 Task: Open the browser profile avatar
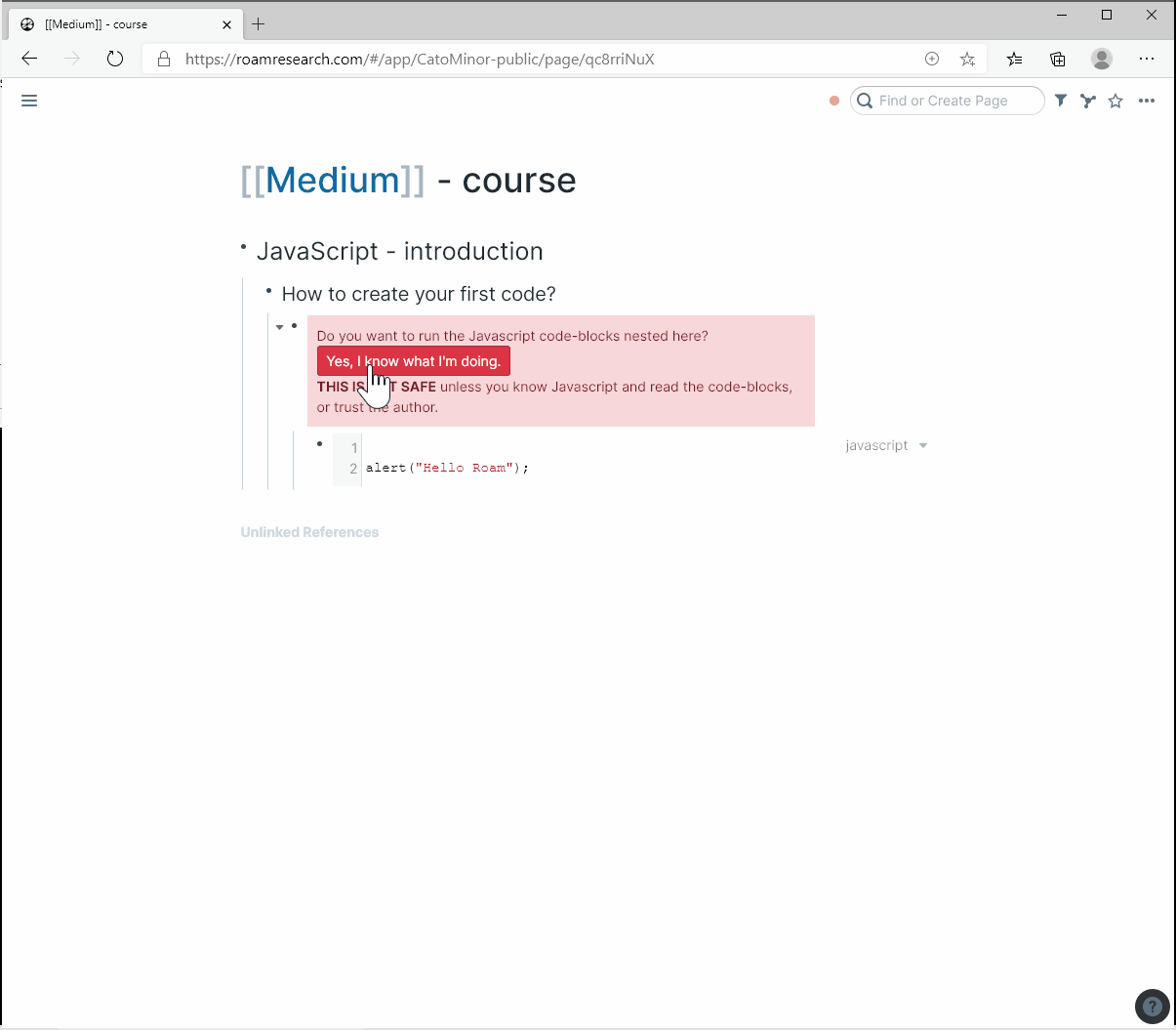(x=1102, y=59)
